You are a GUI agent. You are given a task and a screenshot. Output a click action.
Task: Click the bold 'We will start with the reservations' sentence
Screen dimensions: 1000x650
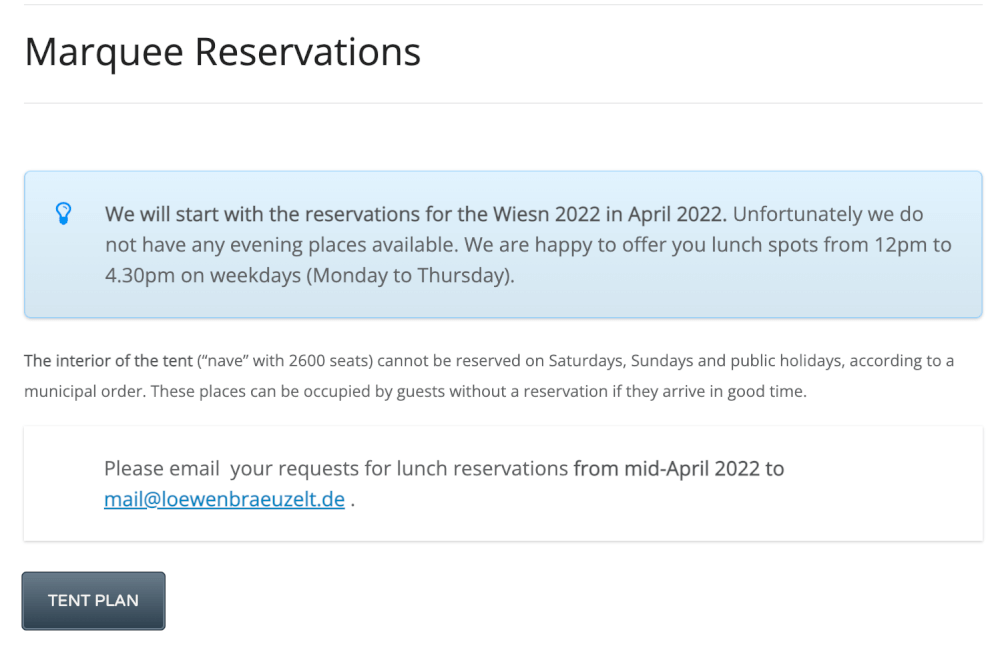point(416,214)
